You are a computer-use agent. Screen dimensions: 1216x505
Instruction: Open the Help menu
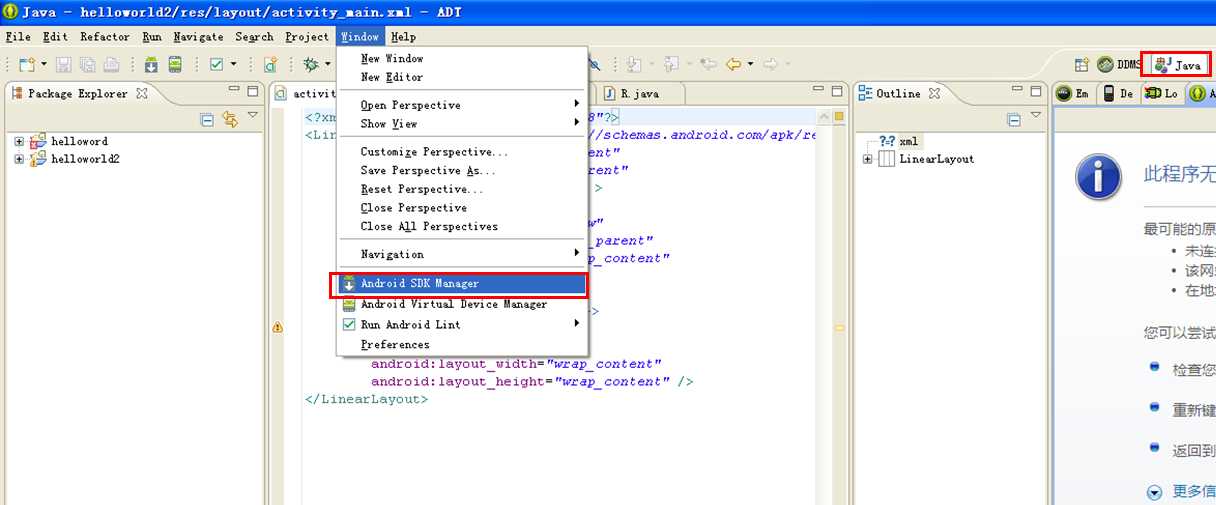point(404,37)
